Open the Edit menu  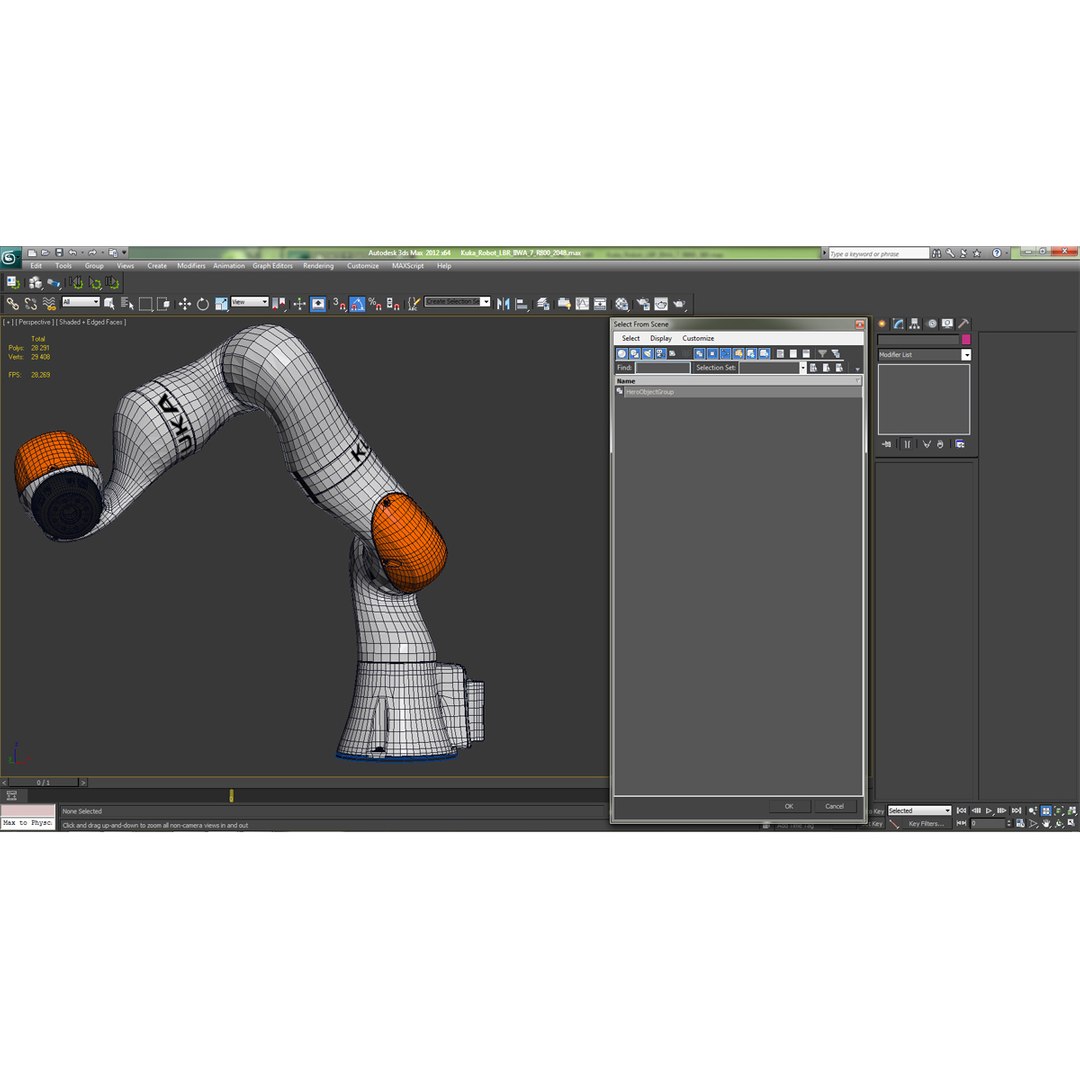coord(36,266)
